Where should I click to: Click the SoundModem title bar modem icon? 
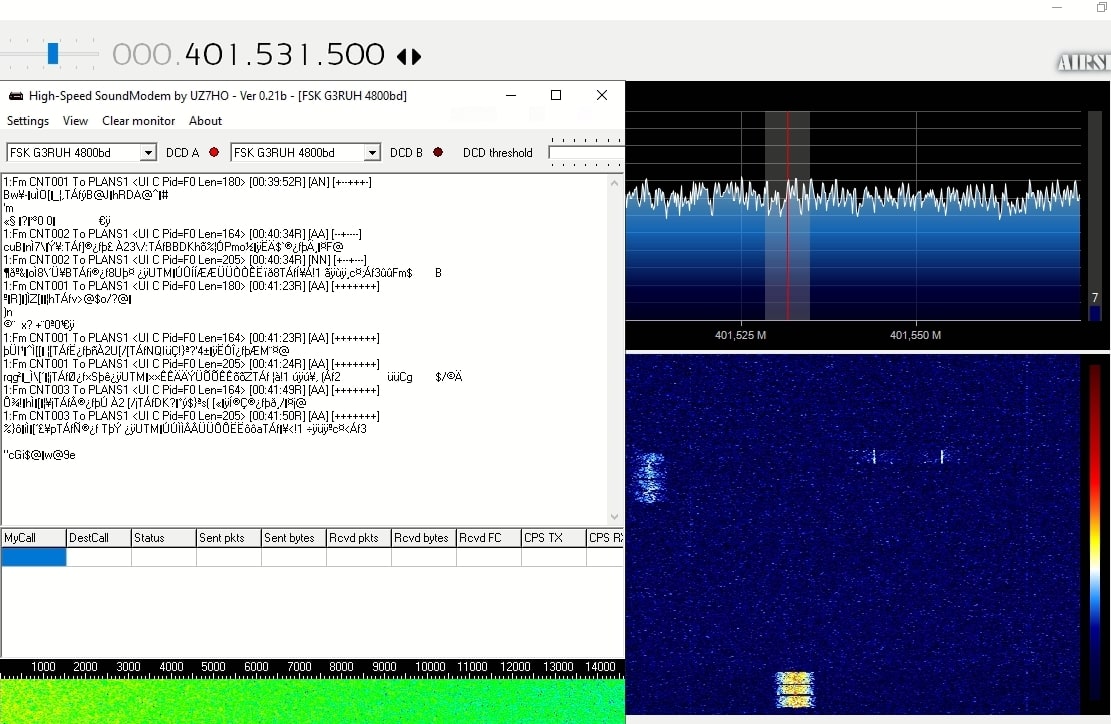click(15, 96)
